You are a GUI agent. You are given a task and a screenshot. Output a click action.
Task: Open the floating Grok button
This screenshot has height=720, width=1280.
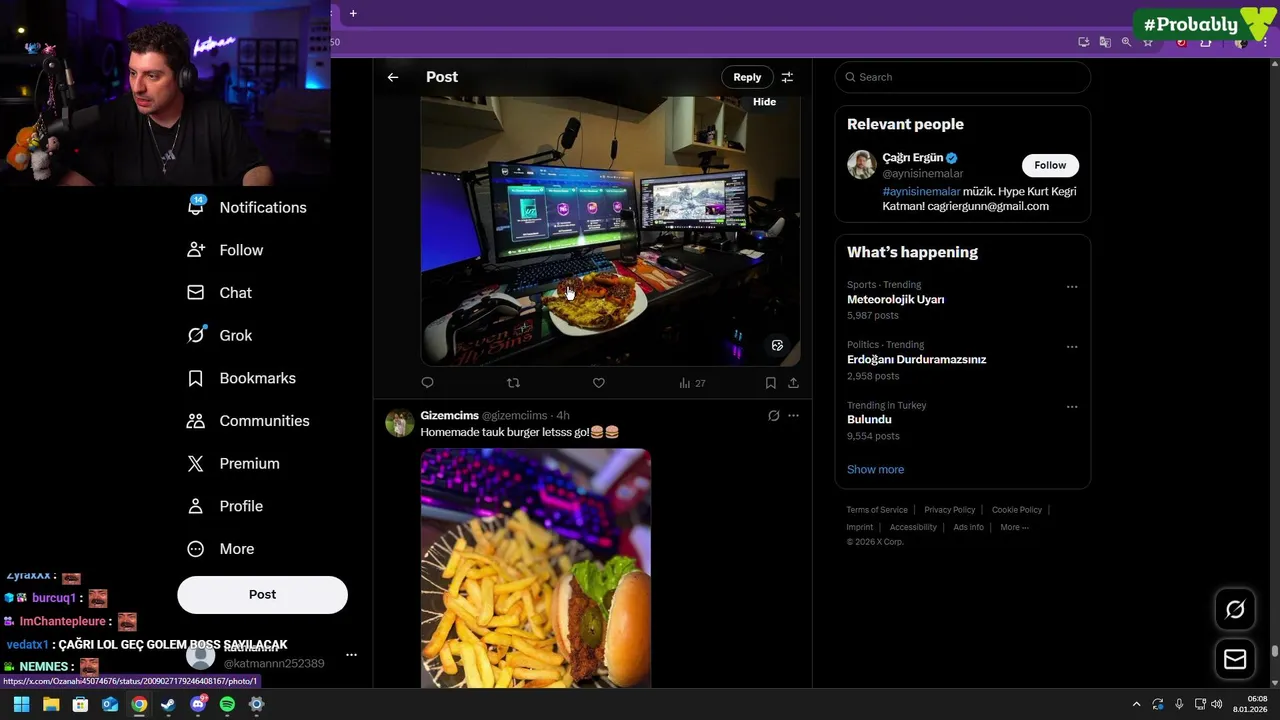point(1235,609)
